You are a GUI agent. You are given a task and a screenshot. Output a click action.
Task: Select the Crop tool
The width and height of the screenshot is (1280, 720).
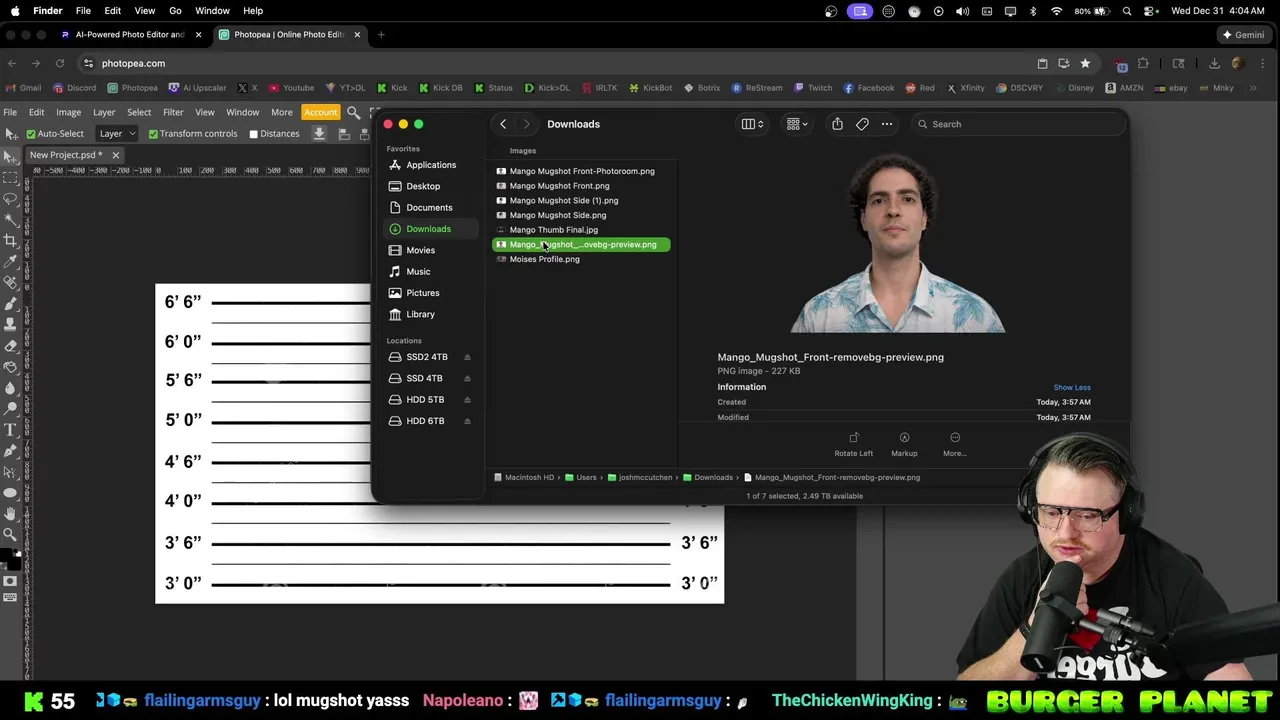(11, 241)
